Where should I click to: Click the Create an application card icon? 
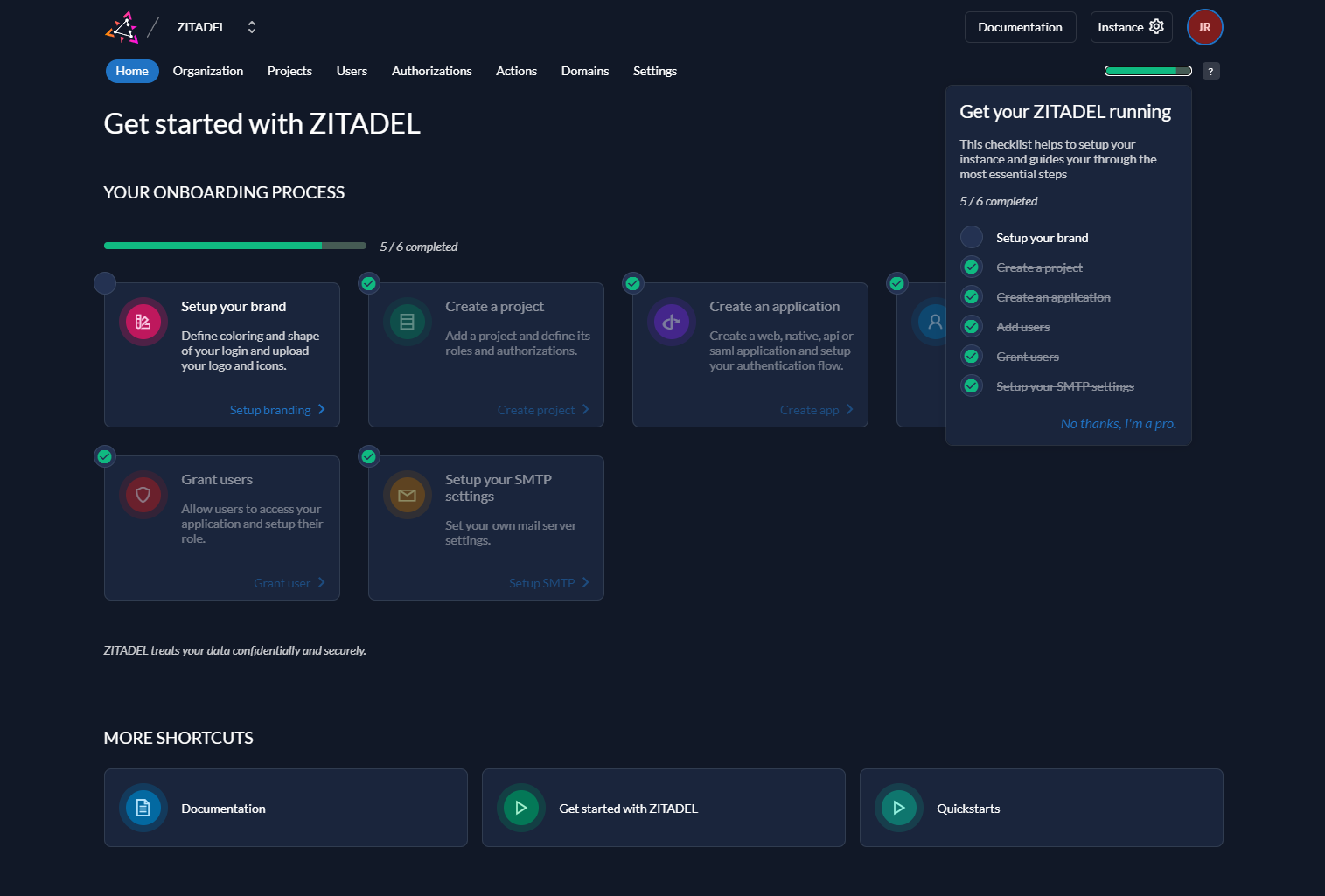point(671,322)
